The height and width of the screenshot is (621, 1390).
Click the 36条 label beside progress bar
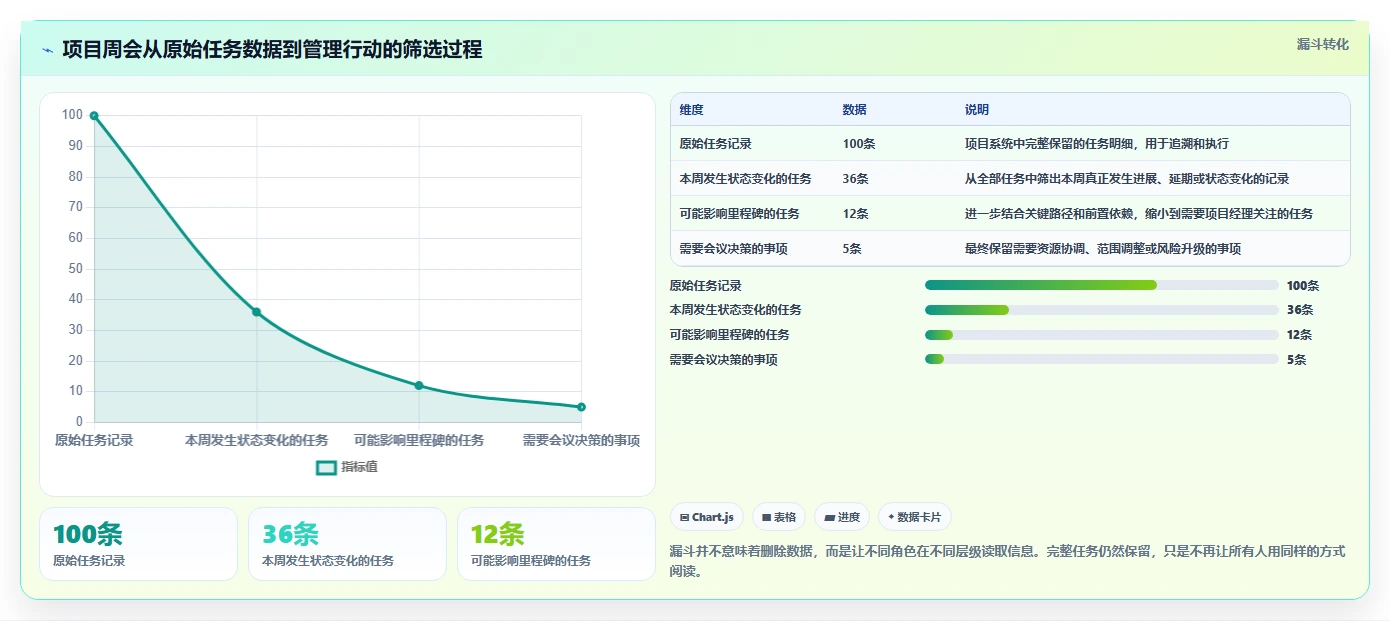[x=1299, y=310]
